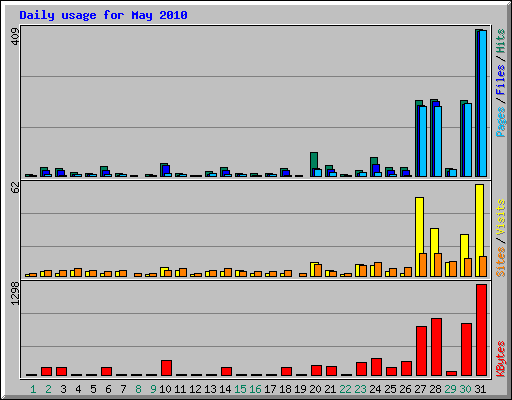The image size is (512, 400).
Task: Click day label 4 on x-axis
Action: click(x=78, y=389)
